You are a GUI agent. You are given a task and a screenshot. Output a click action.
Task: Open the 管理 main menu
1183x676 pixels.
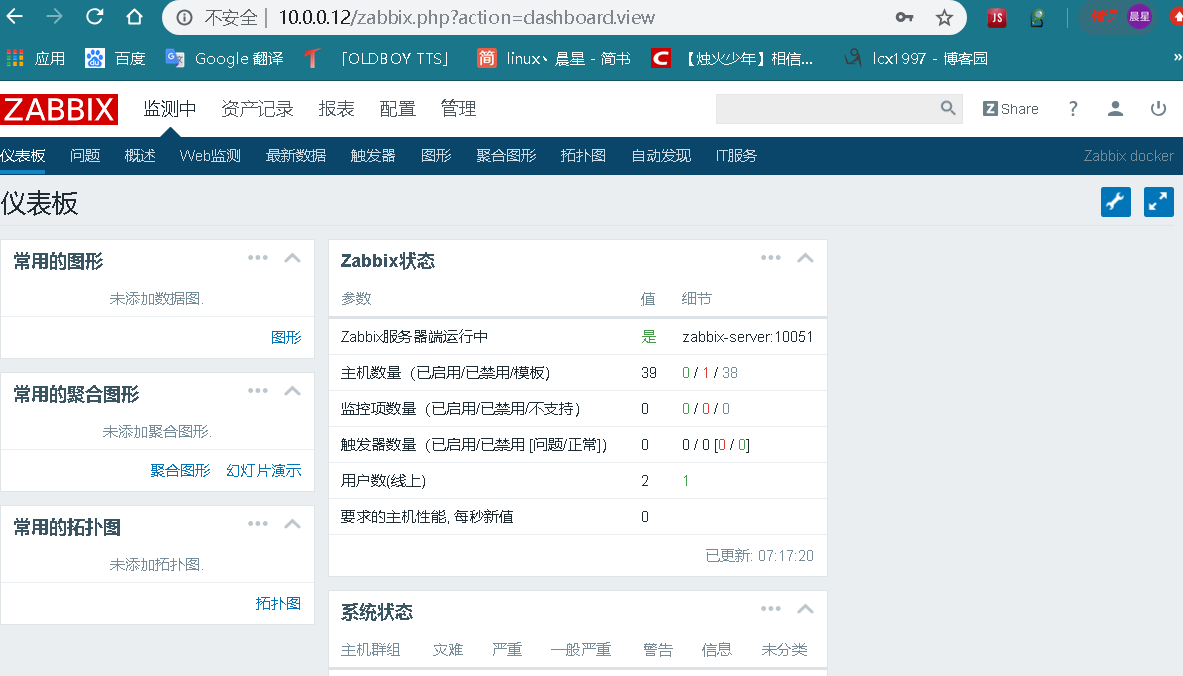point(458,109)
